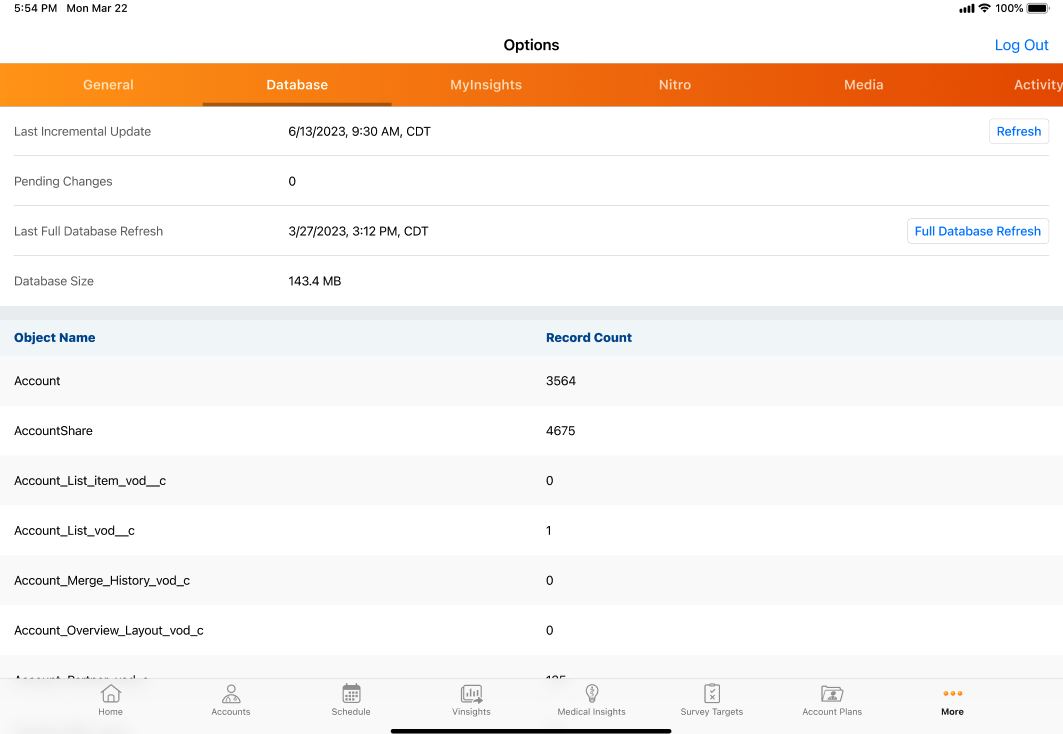The height and width of the screenshot is (734, 1063).
Task: Open the Schedule calendar icon
Action: click(351, 694)
